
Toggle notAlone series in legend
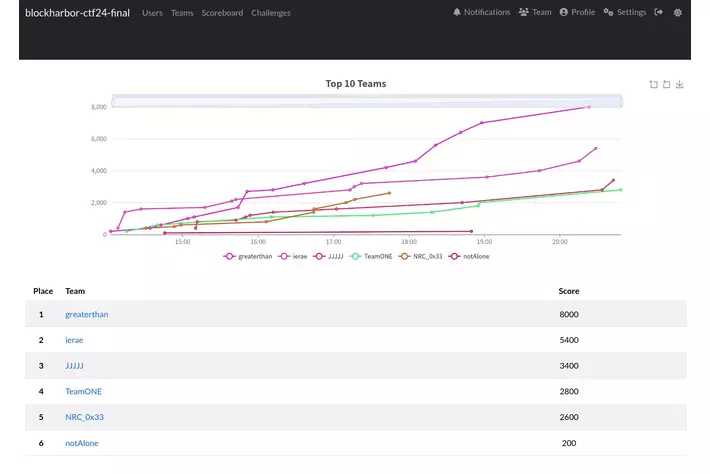[x=470, y=256]
